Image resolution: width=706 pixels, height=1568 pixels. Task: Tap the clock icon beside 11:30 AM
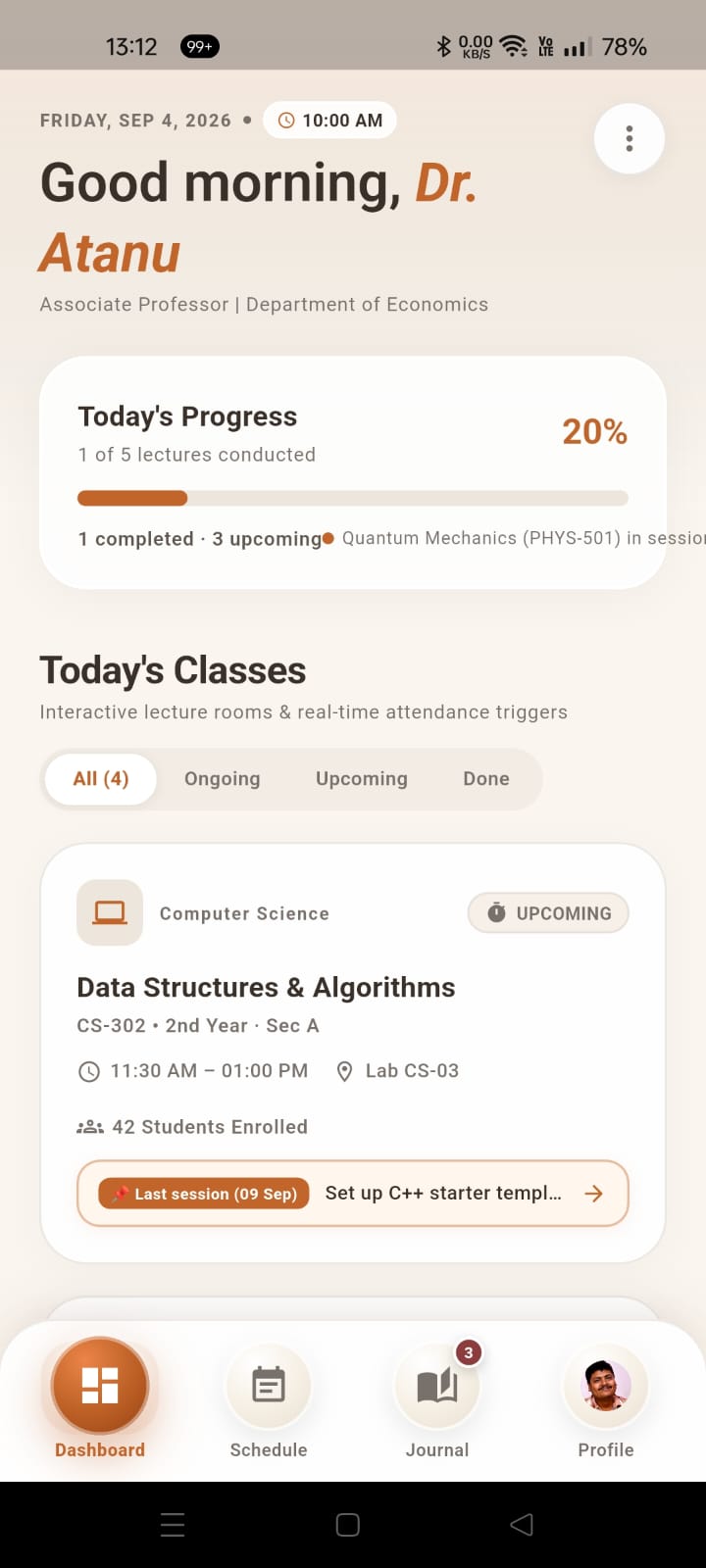pos(88,1071)
